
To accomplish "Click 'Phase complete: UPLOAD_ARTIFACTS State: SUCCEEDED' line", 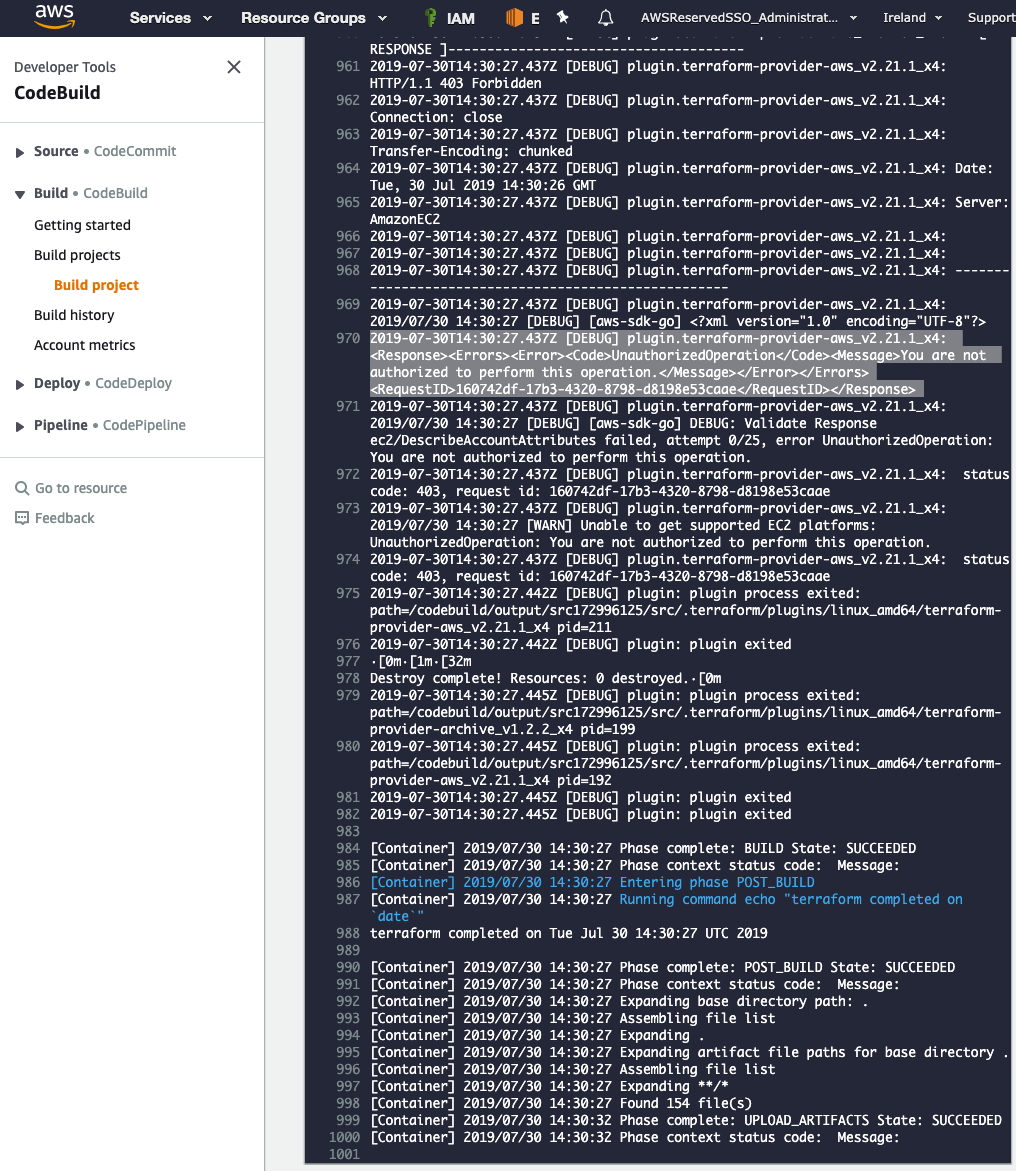I will 686,1120.
